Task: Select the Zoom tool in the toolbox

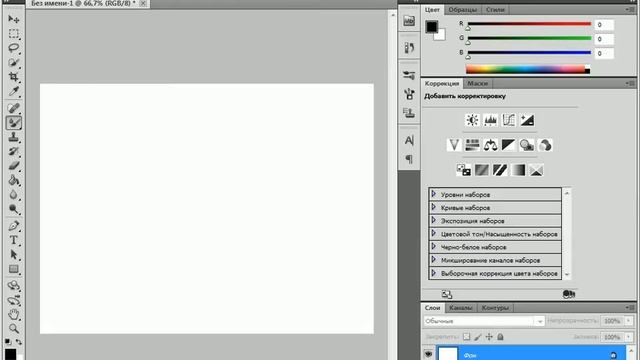Action: (13, 329)
